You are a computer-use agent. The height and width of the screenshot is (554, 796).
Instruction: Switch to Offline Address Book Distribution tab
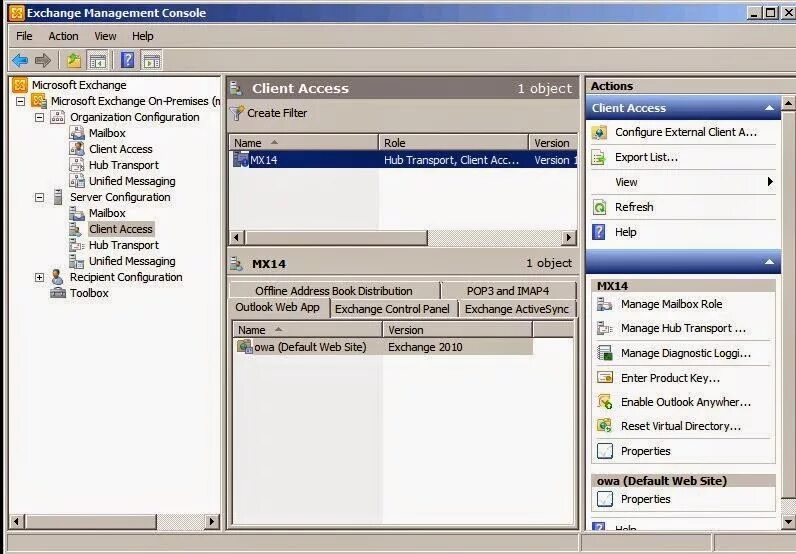334,291
